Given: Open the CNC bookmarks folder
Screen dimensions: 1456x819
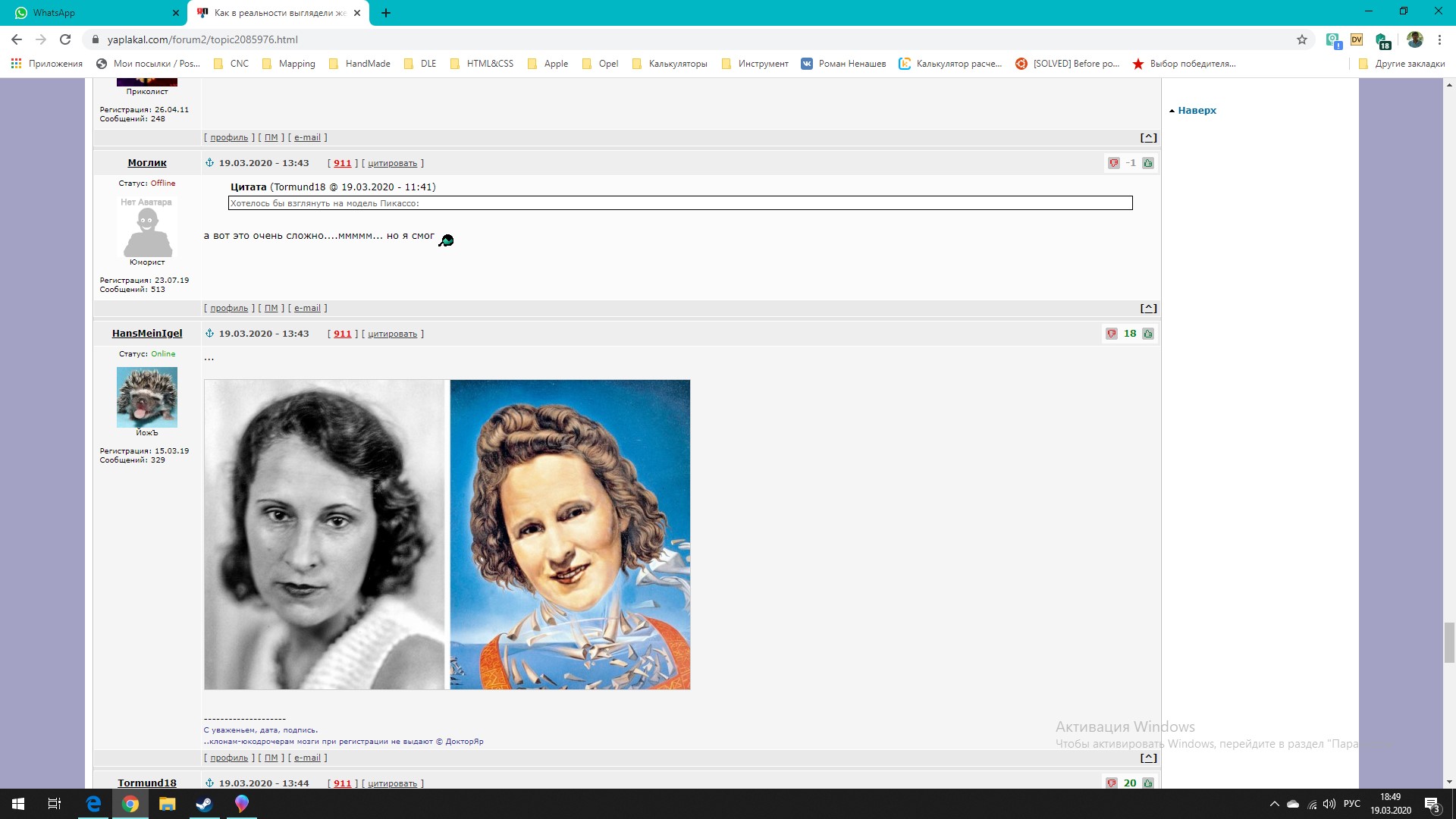Looking at the screenshot, I should pos(231,64).
